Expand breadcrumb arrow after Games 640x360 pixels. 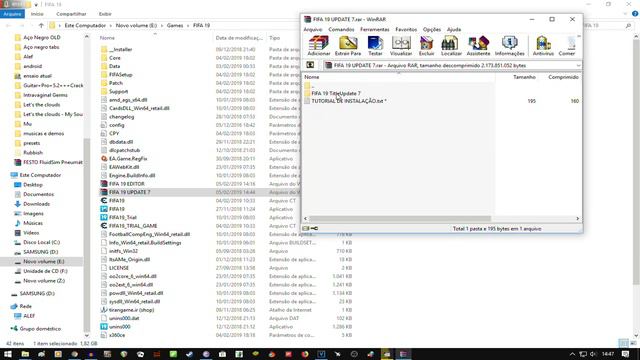coord(188,25)
